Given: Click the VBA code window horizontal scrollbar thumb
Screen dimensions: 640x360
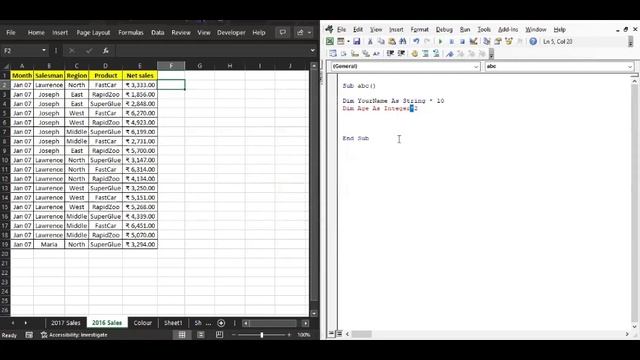Looking at the screenshot, I should pyautogui.click(x=362, y=334).
